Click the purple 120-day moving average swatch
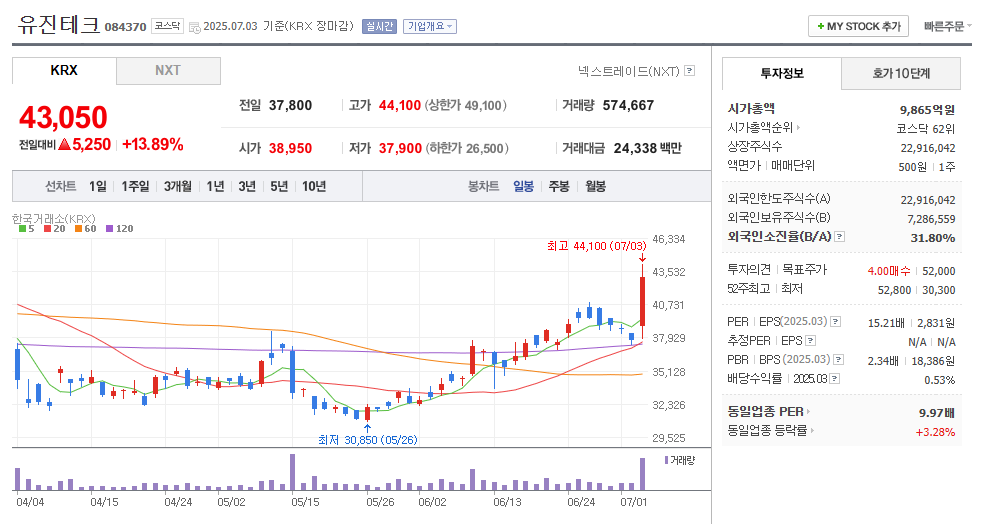The width and height of the screenshot is (990, 524). coord(109,229)
